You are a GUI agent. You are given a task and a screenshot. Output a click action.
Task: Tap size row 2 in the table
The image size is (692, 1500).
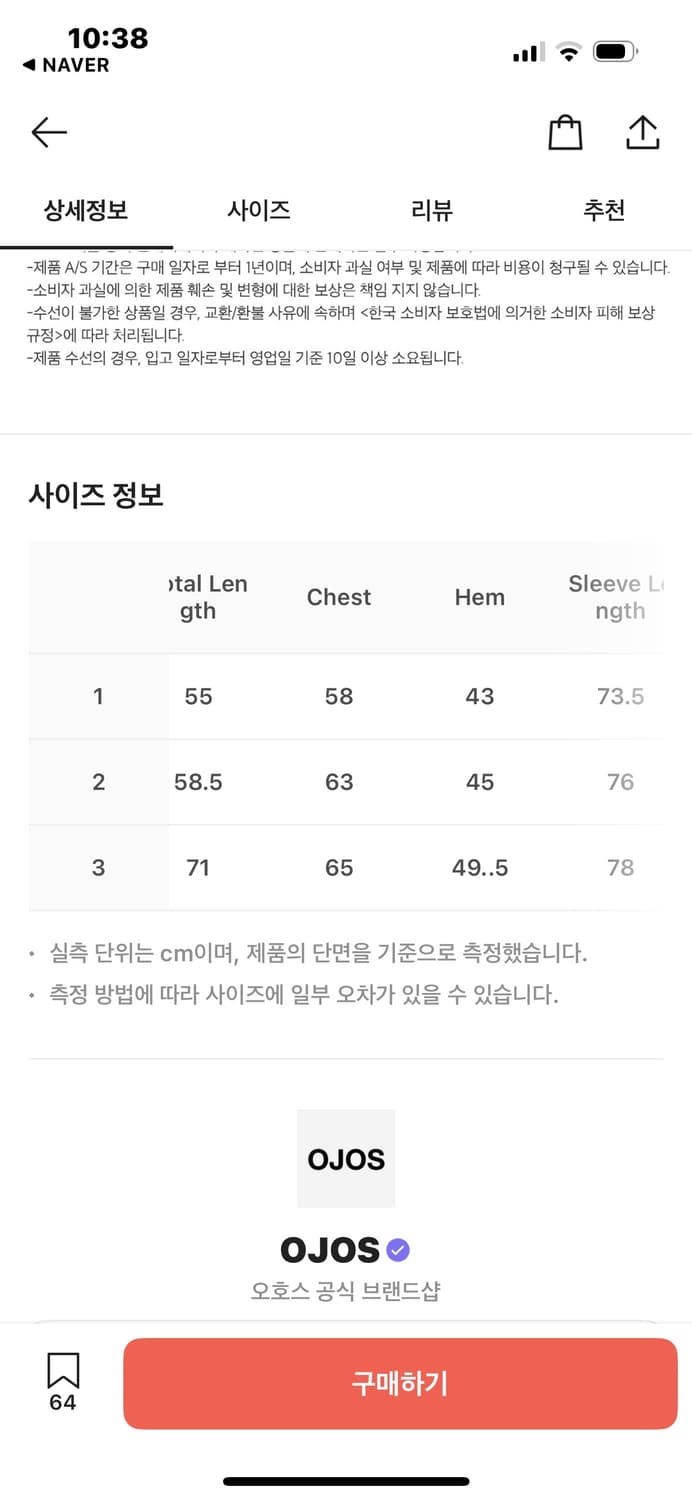coord(98,782)
